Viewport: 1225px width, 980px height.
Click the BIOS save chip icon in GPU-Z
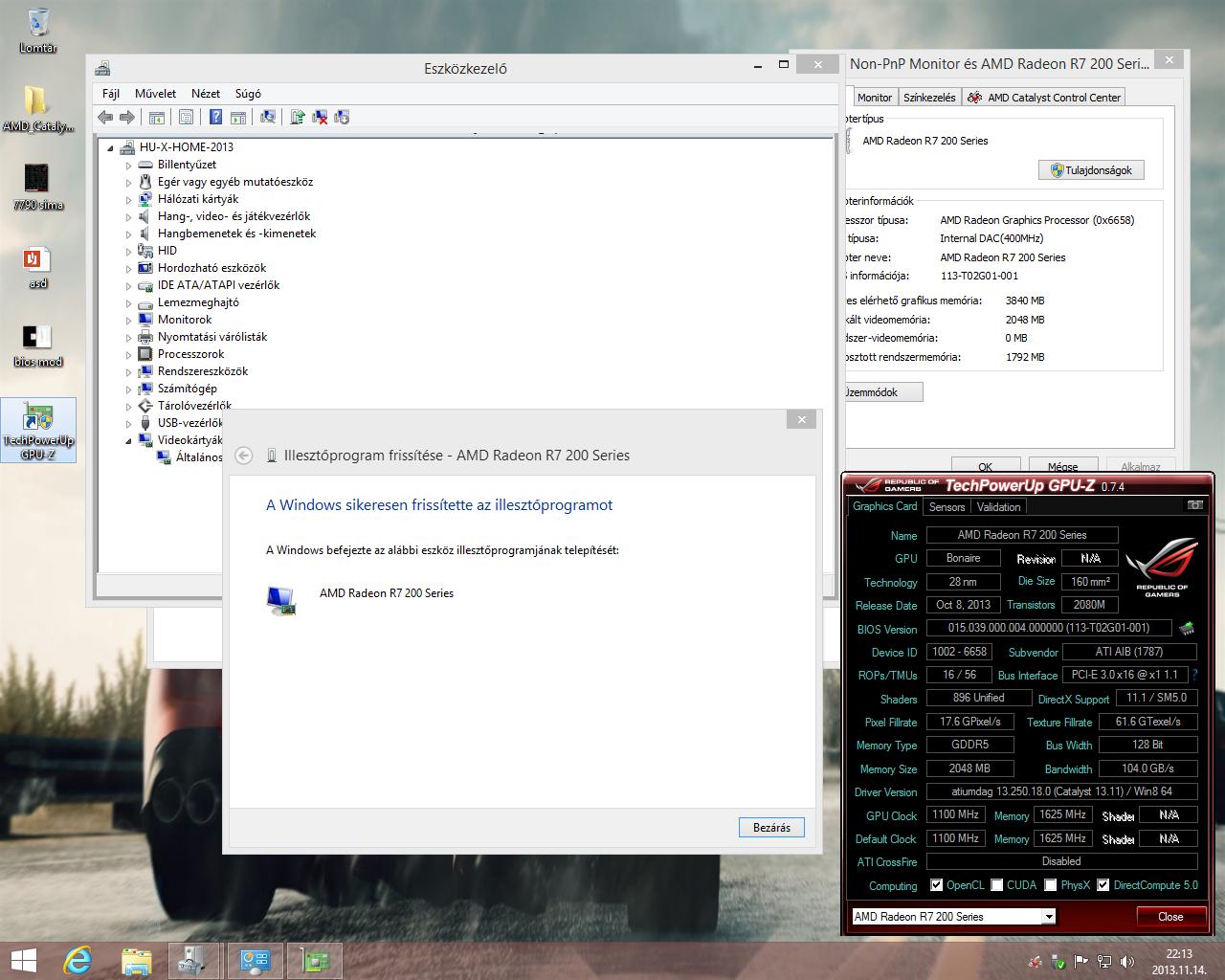[x=1187, y=629]
